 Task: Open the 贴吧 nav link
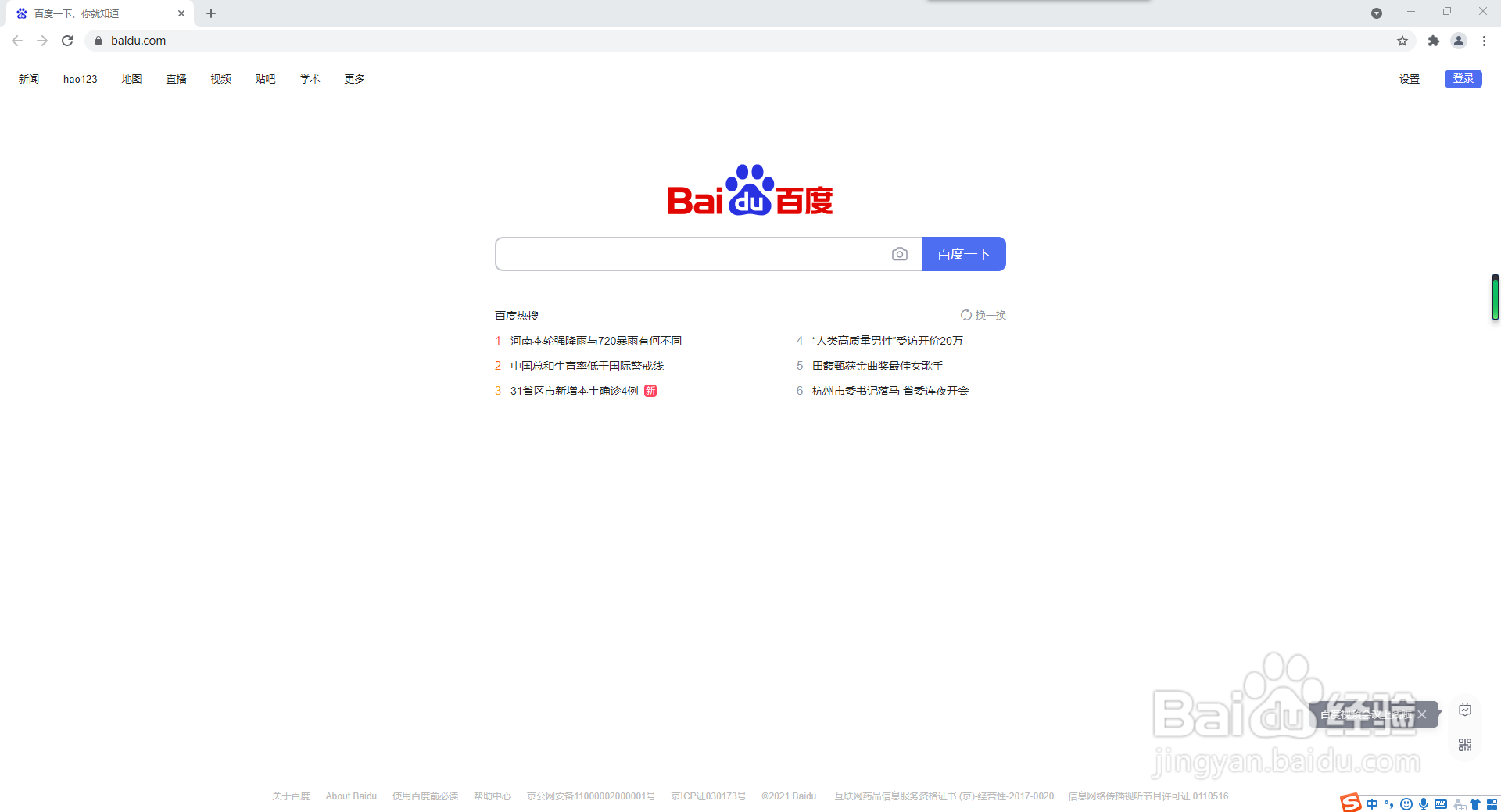click(265, 79)
